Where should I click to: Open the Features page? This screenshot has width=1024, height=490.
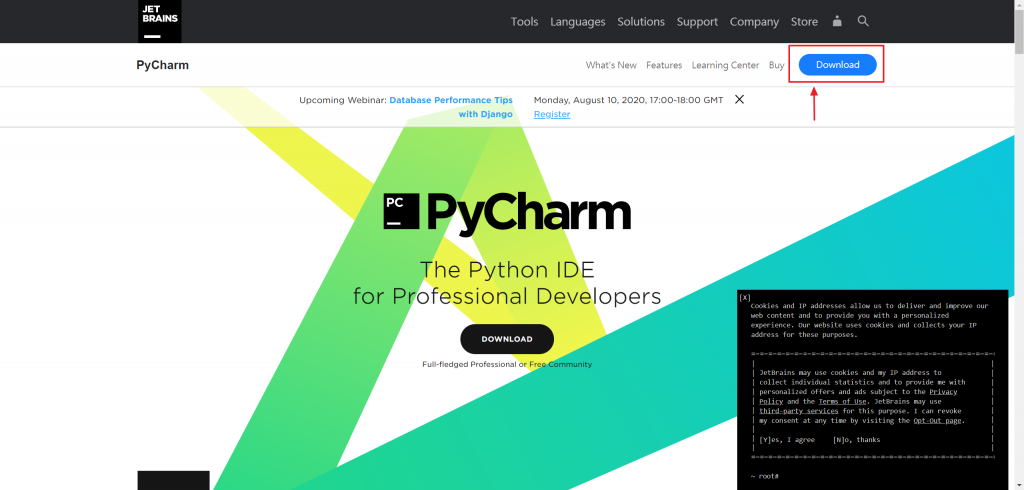[664, 65]
